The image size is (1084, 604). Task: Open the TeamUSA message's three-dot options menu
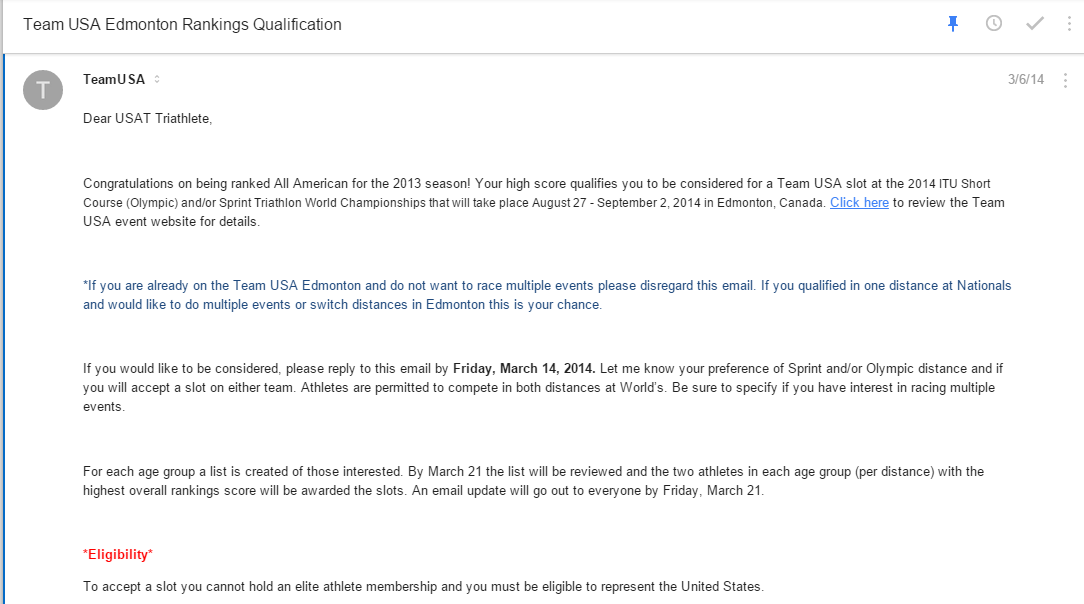(x=1064, y=80)
